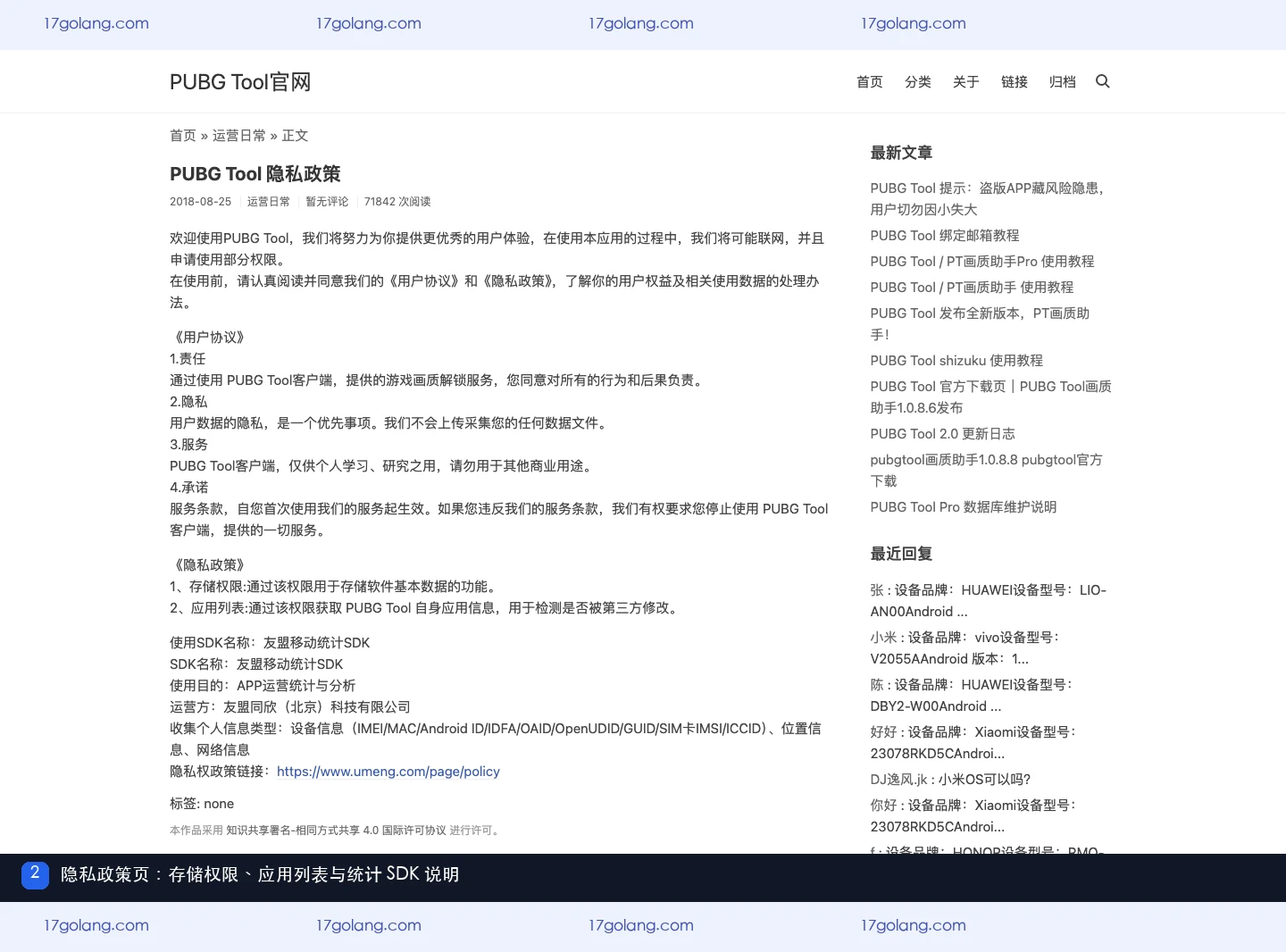Click the article title PUBG Tool 隐私政策
Screen dimensions: 1286x952
click(x=255, y=174)
